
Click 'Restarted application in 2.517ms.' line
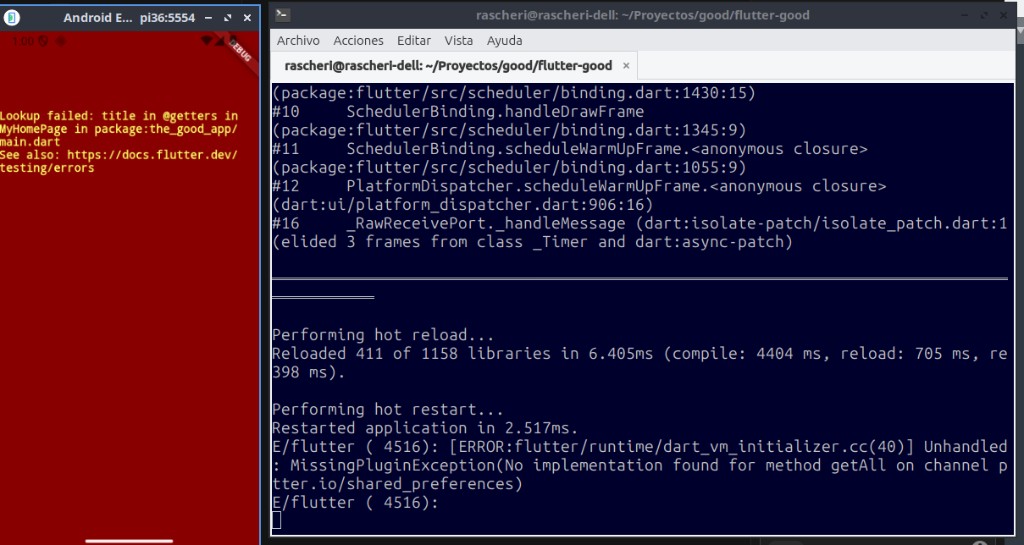[425, 428]
